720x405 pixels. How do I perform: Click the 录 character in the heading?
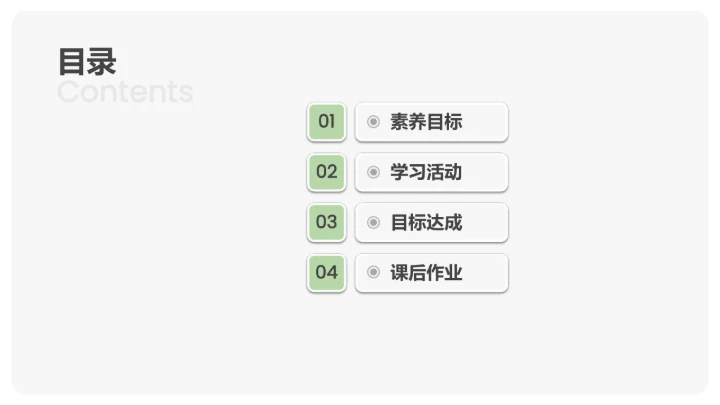tap(102, 62)
